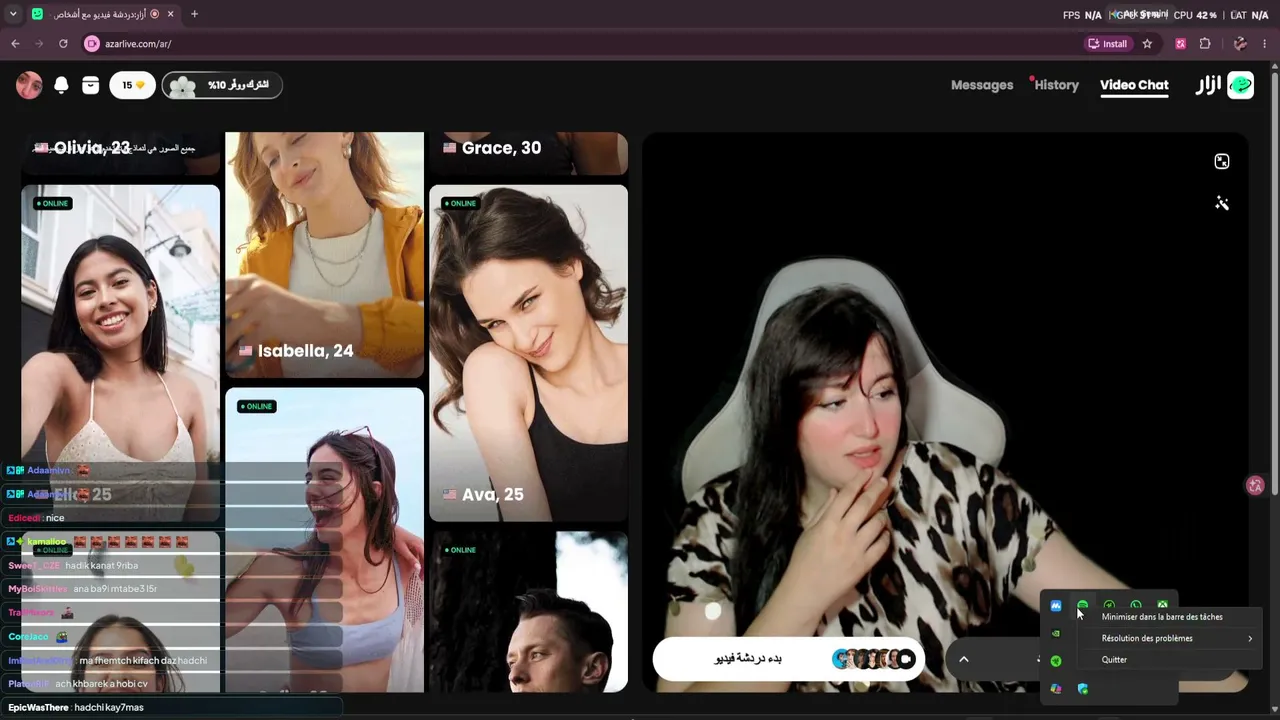Viewport: 1280px width, 720px height.
Task: Click the Azar green logo
Action: (1240, 85)
